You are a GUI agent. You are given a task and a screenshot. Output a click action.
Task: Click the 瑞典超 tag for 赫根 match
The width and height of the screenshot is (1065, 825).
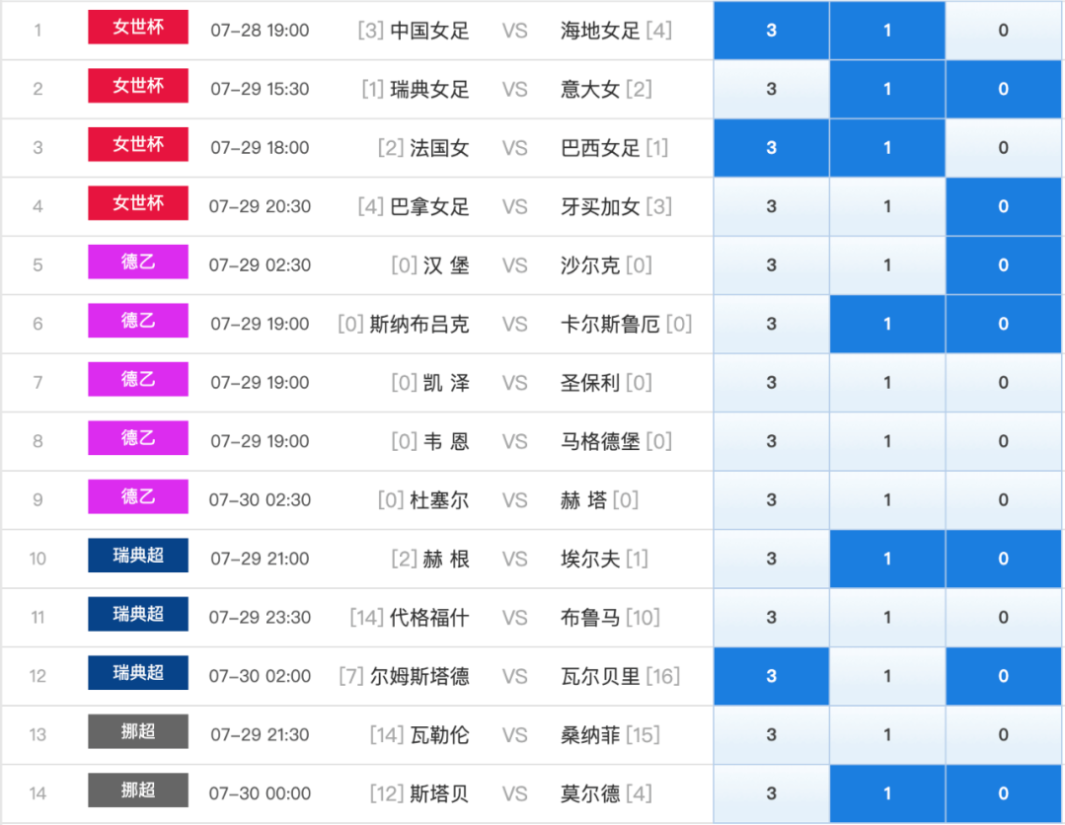pyautogui.click(x=138, y=555)
